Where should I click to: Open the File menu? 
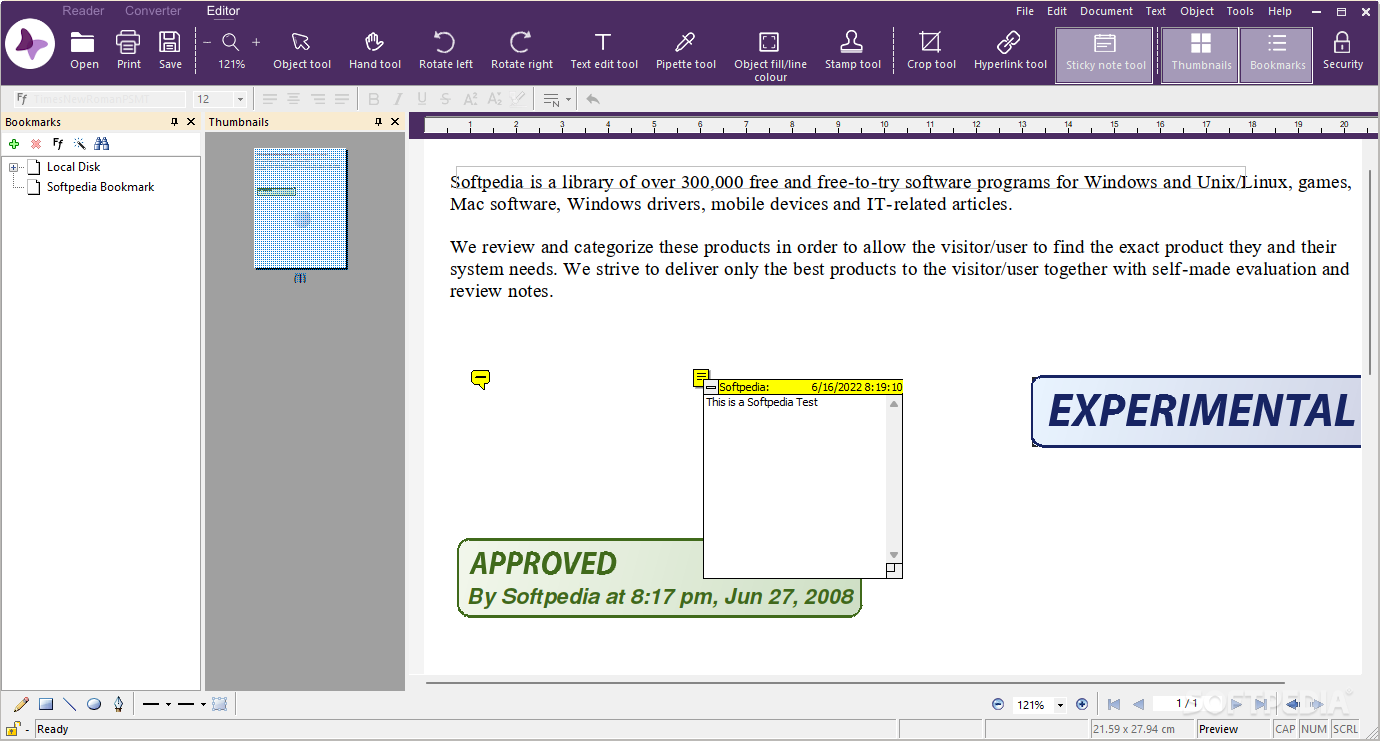[1025, 11]
